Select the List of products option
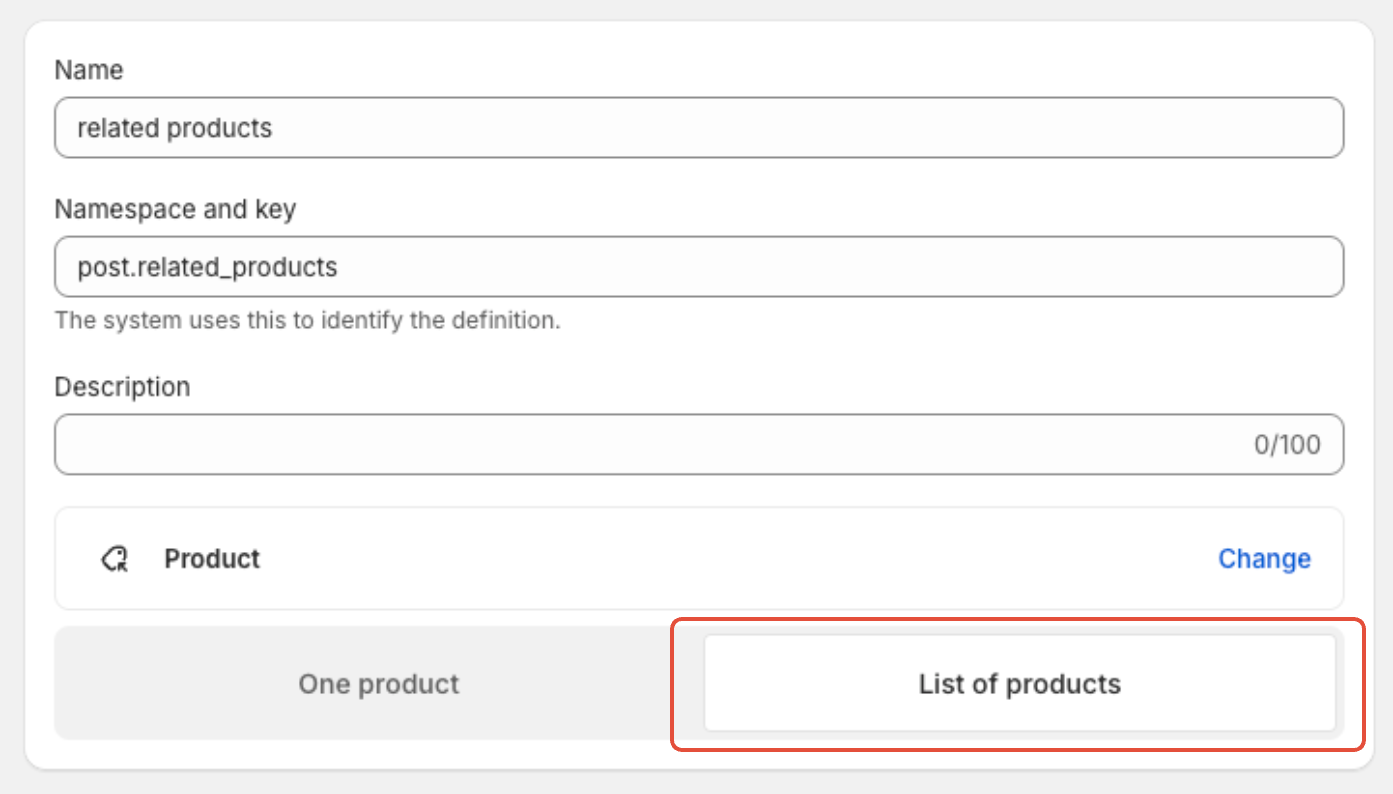Image resolution: width=1393 pixels, height=794 pixels. 1019,684
